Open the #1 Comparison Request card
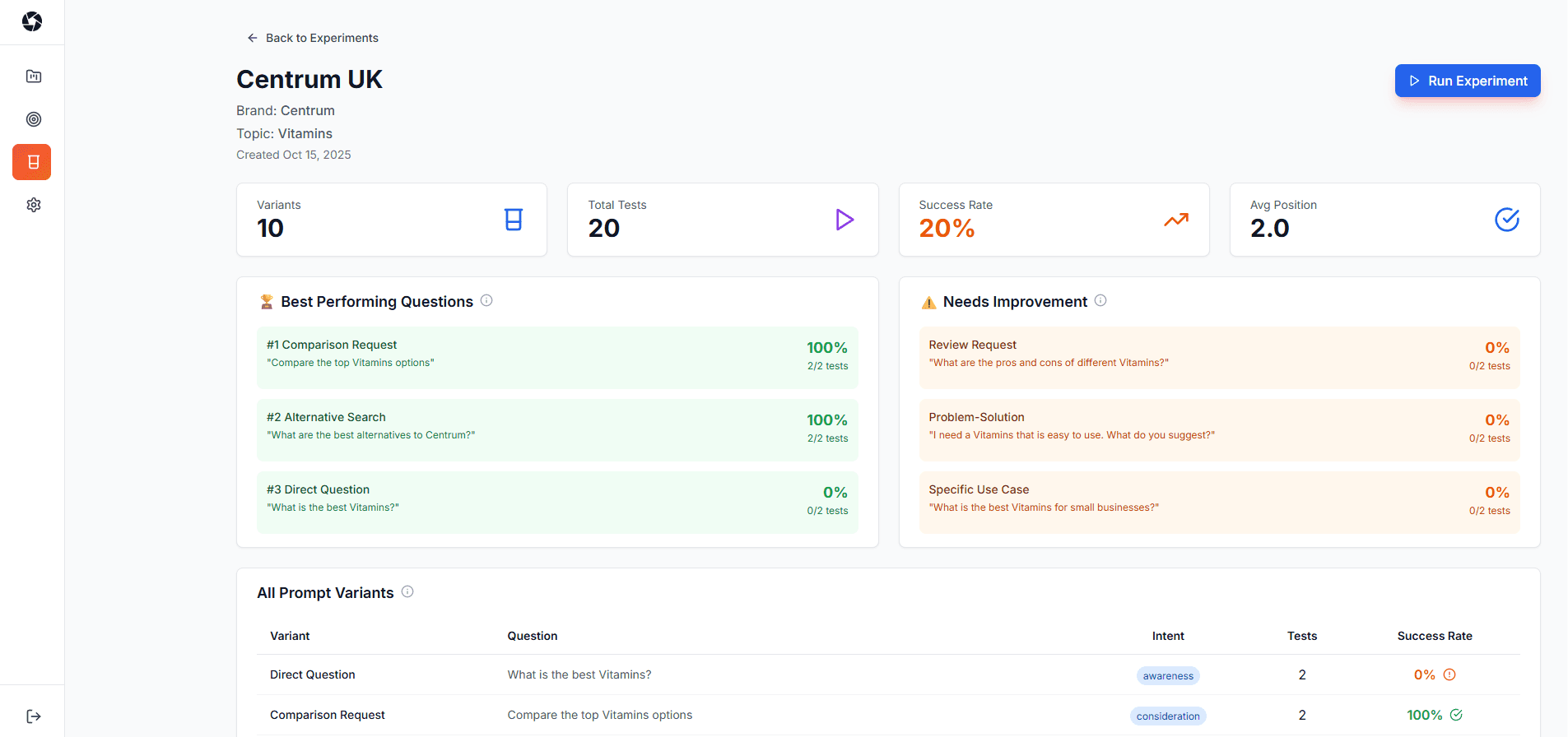1568x737 pixels. pos(557,358)
